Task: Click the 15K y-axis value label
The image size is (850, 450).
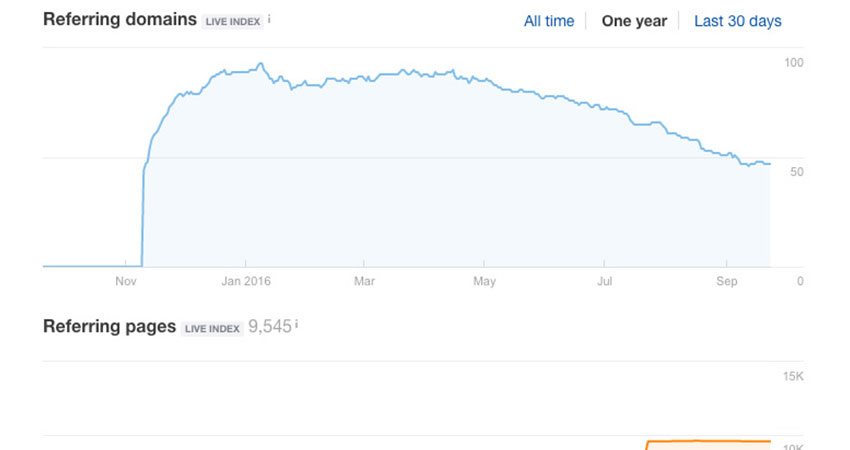Action: point(794,376)
